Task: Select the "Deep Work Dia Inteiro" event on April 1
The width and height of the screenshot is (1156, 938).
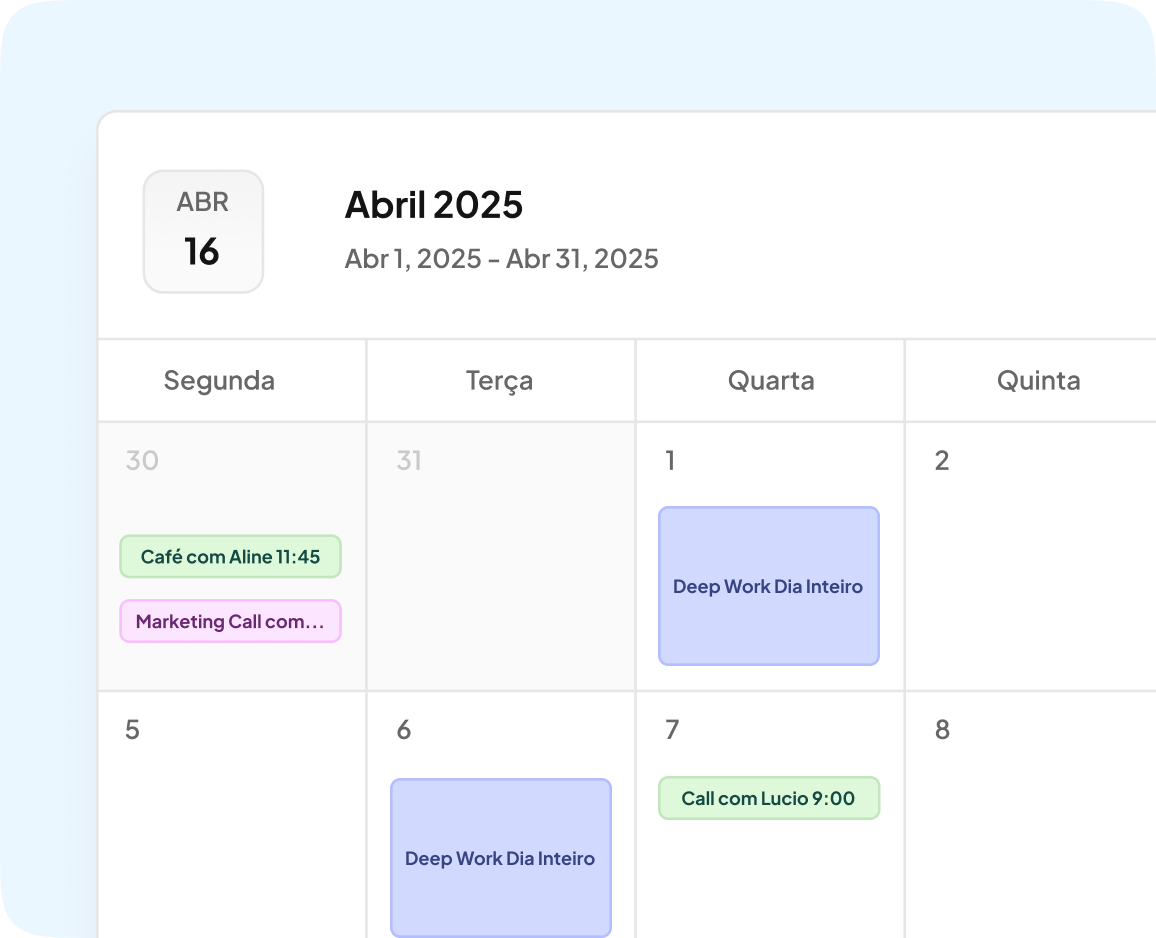Action: point(768,587)
